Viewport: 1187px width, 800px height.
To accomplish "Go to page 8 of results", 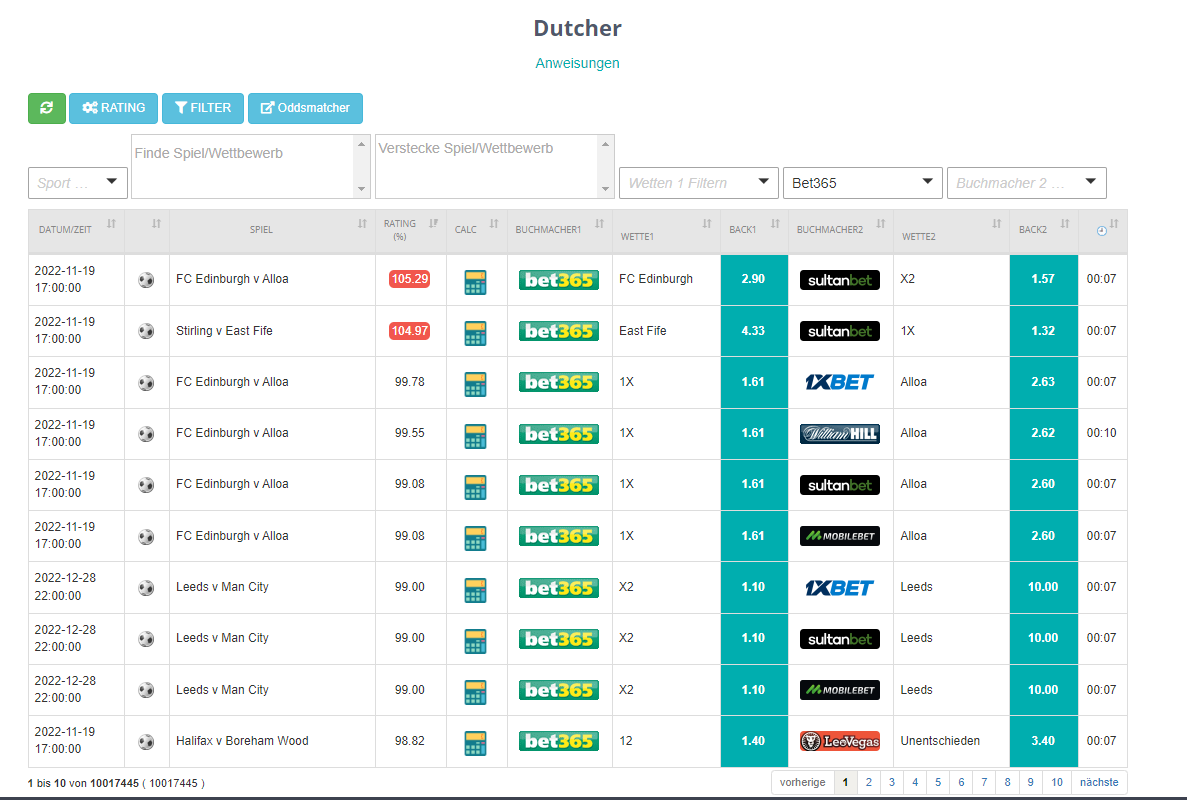I will point(1007,783).
